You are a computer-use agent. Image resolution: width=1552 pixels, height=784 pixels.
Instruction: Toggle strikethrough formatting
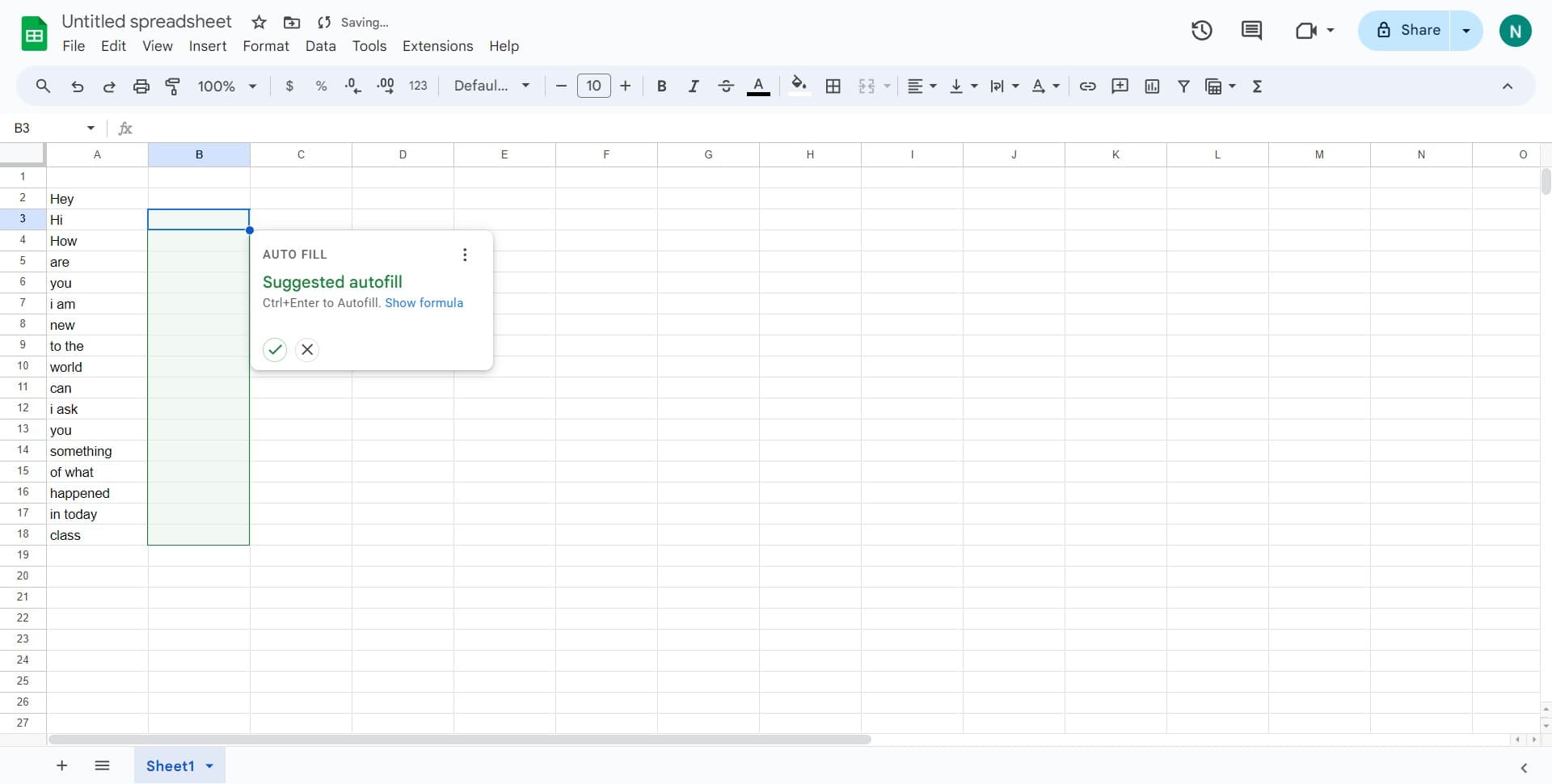[725, 86]
